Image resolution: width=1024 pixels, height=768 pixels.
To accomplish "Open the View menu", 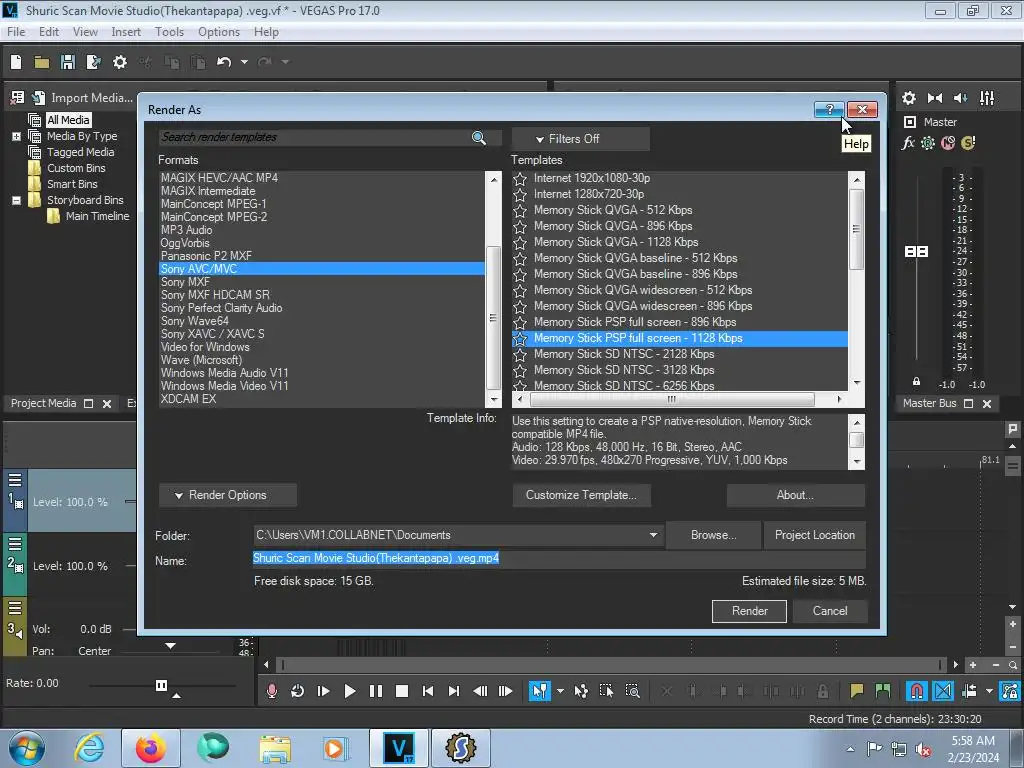I will click(x=85, y=32).
